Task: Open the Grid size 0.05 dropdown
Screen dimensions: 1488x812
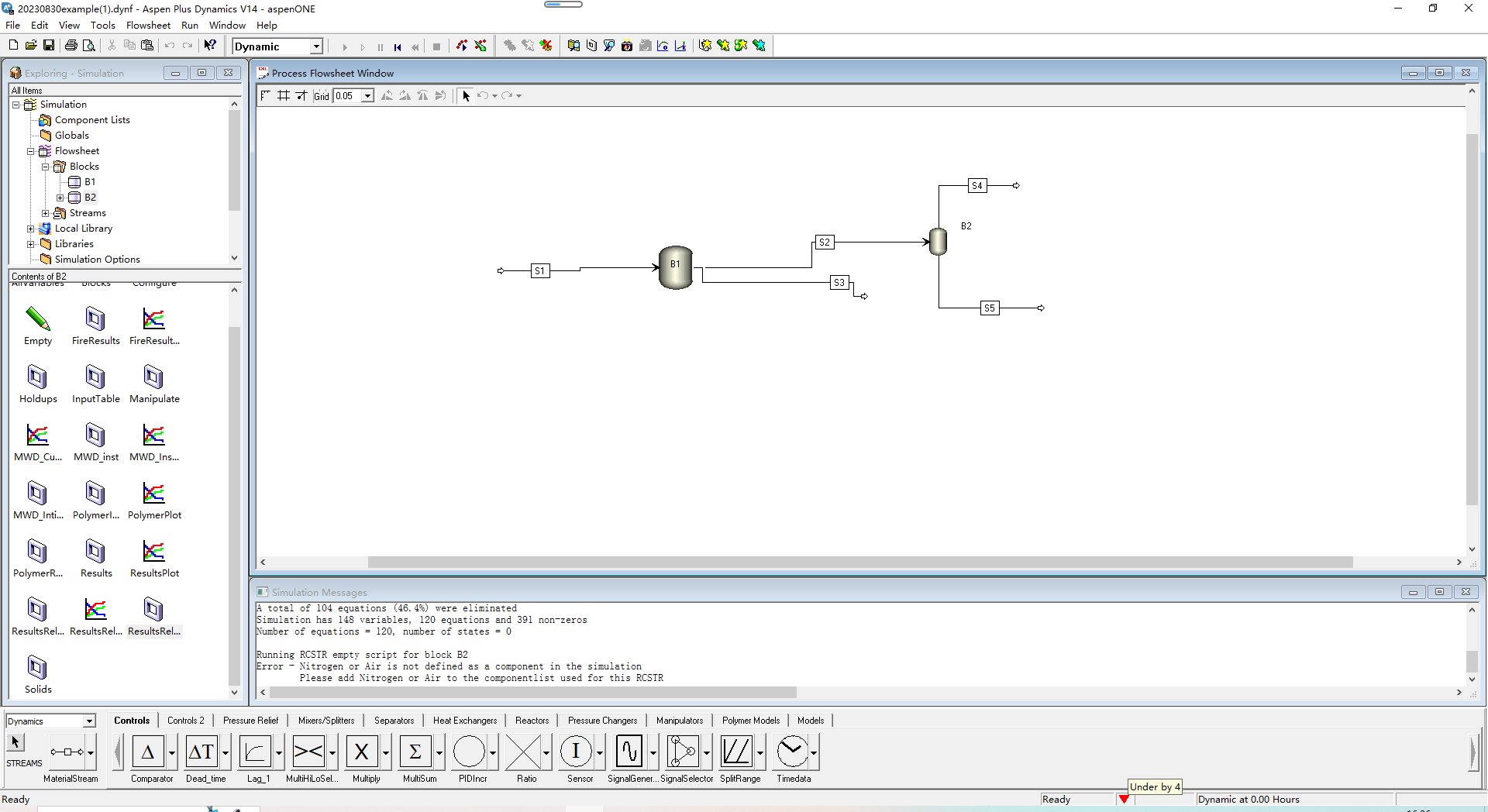Action: 367,96
